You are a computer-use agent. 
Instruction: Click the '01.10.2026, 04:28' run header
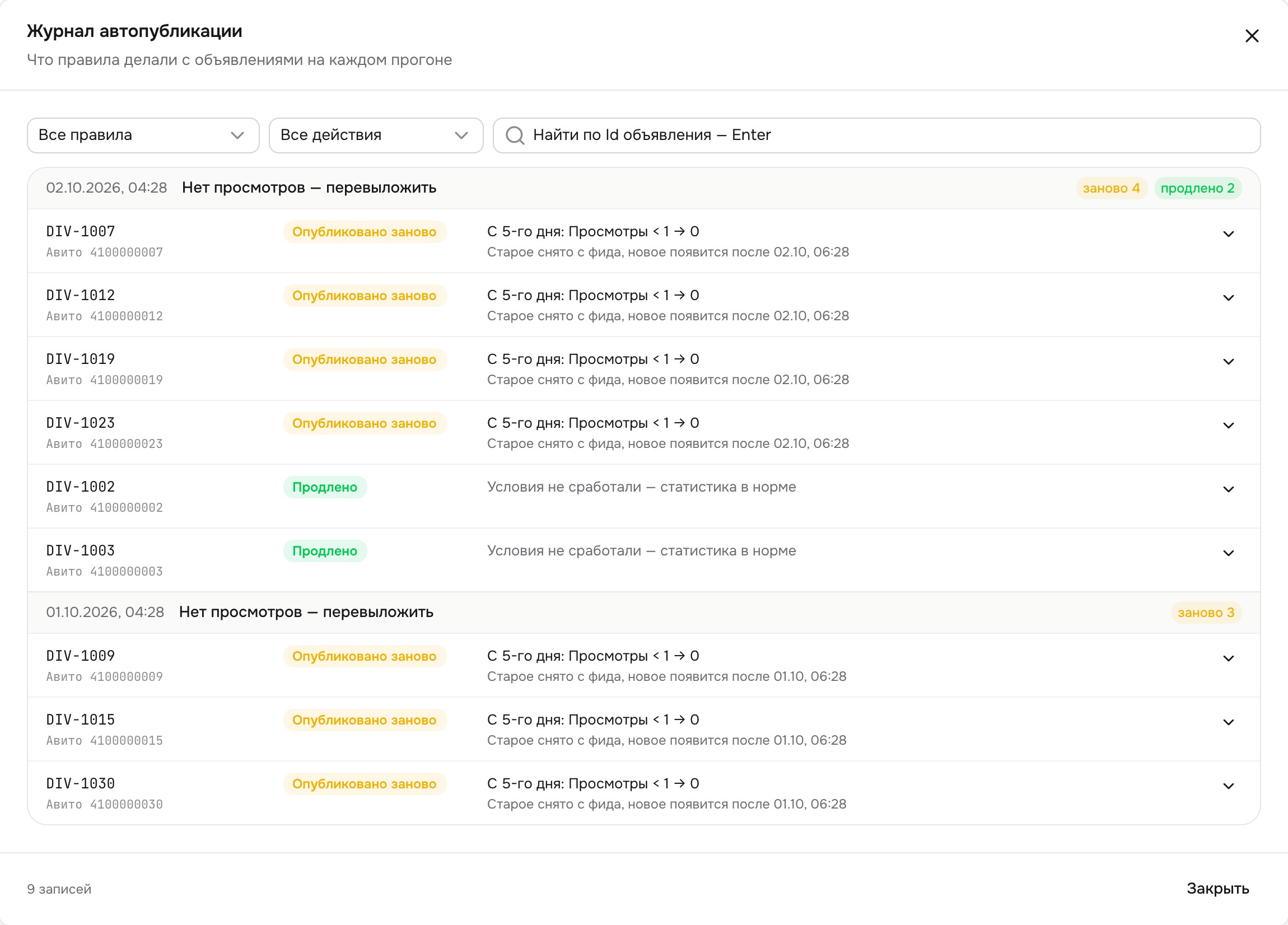point(643,613)
